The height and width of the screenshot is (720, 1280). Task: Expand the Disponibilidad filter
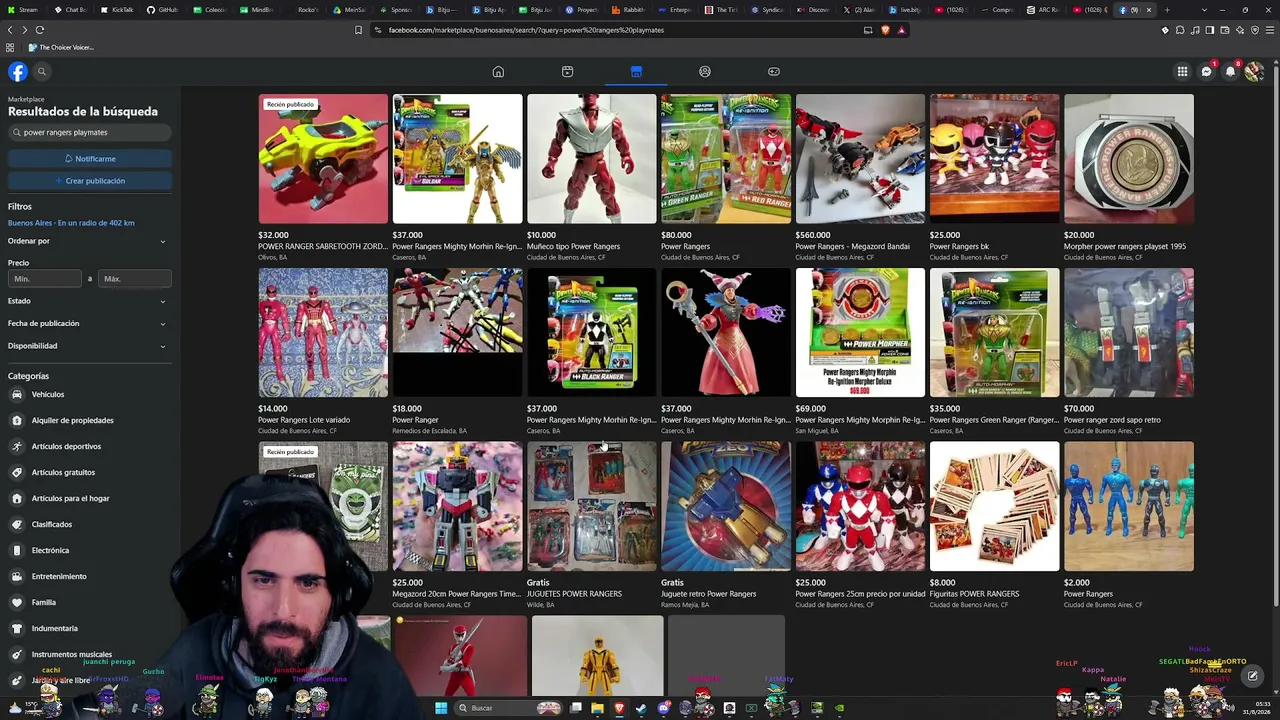(x=88, y=346)
